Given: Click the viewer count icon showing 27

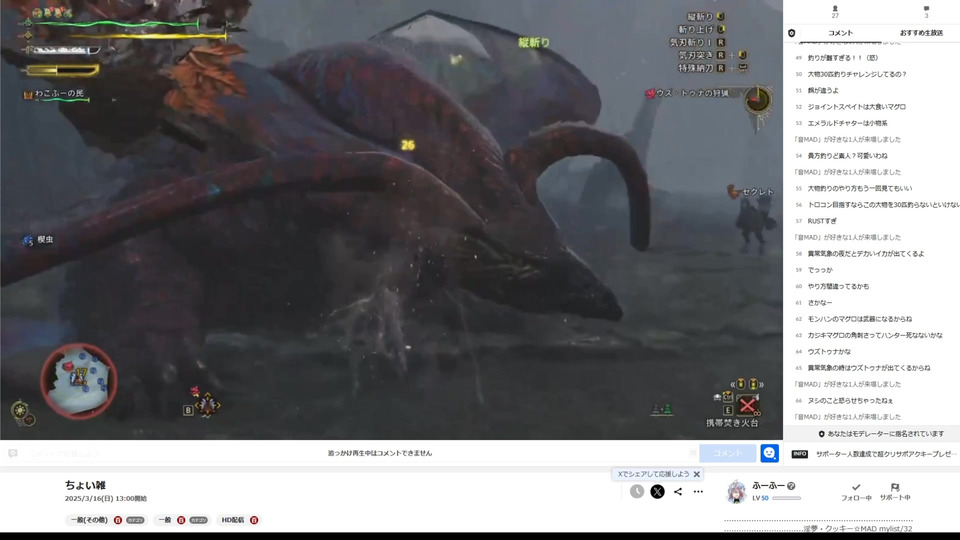Looking at the screenshot, I should point(835,11).
